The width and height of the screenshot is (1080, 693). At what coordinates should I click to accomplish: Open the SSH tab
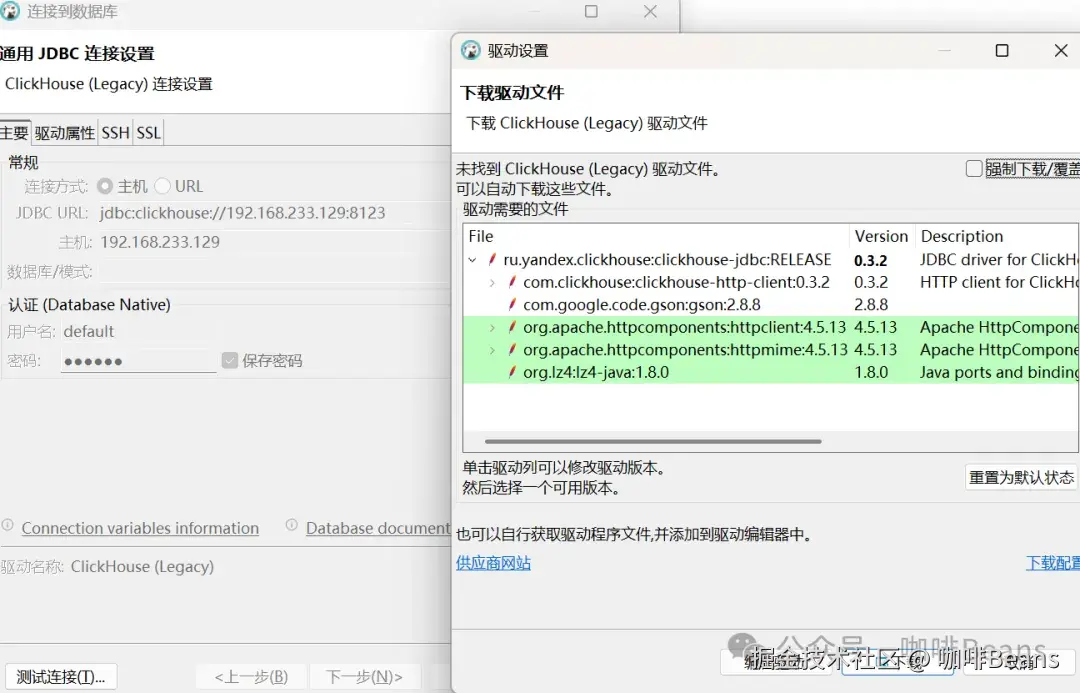point(116,132)
